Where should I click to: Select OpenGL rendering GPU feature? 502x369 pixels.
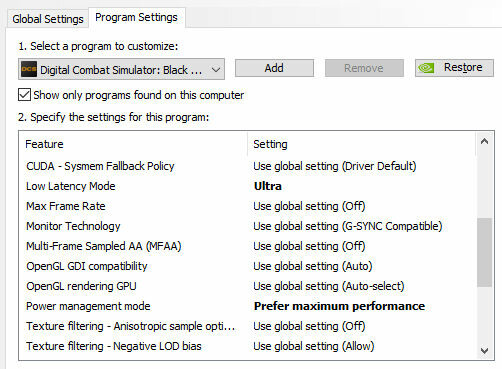81,286
